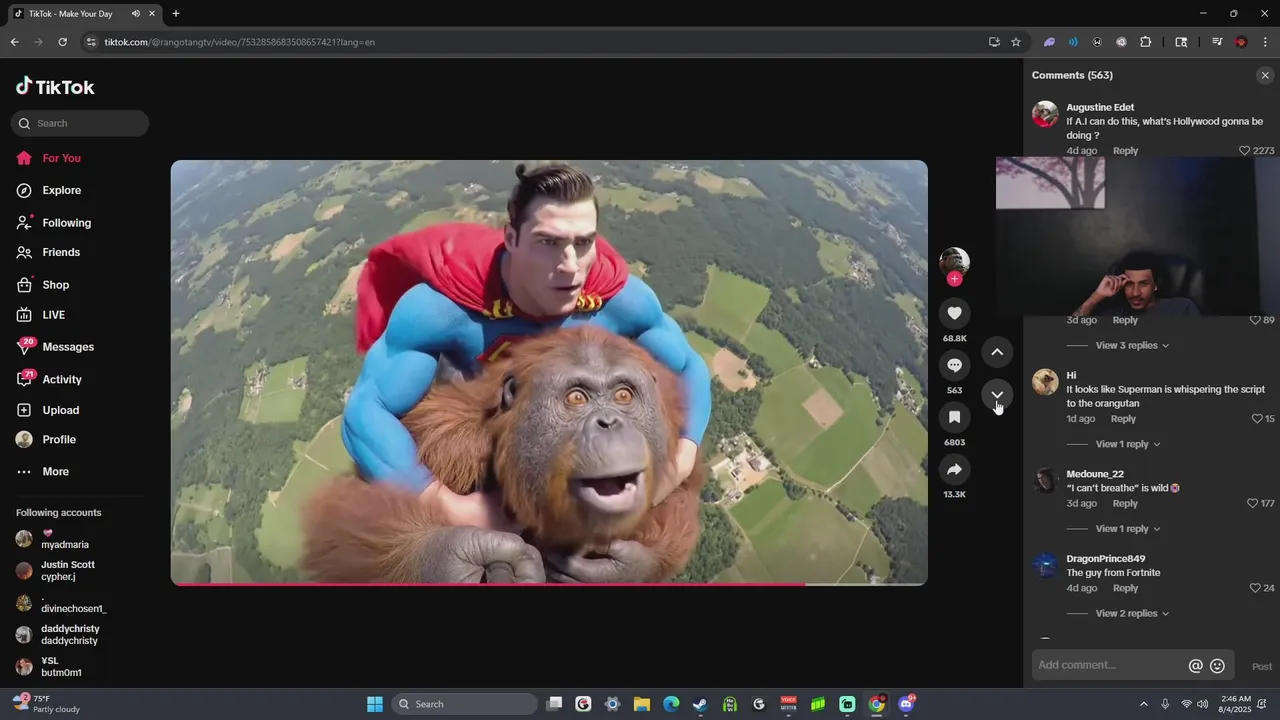The width and height of the screenshot is (1280, 720).
Task: Click the Add comment field
Action: (x=1109, y=665)
